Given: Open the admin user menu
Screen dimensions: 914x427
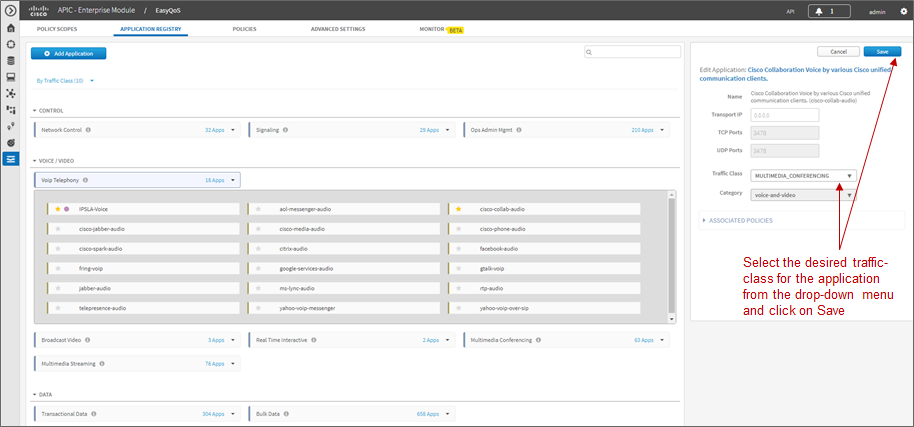Looking at the screenshot, I should 877,11.
